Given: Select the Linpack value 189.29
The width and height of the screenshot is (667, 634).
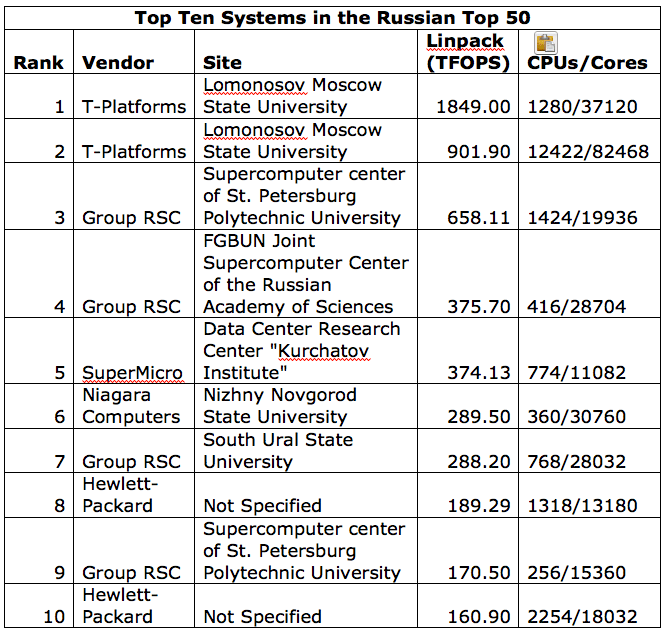Looking at the screenshot, I should pyautogui.click(x=479, y=506).
